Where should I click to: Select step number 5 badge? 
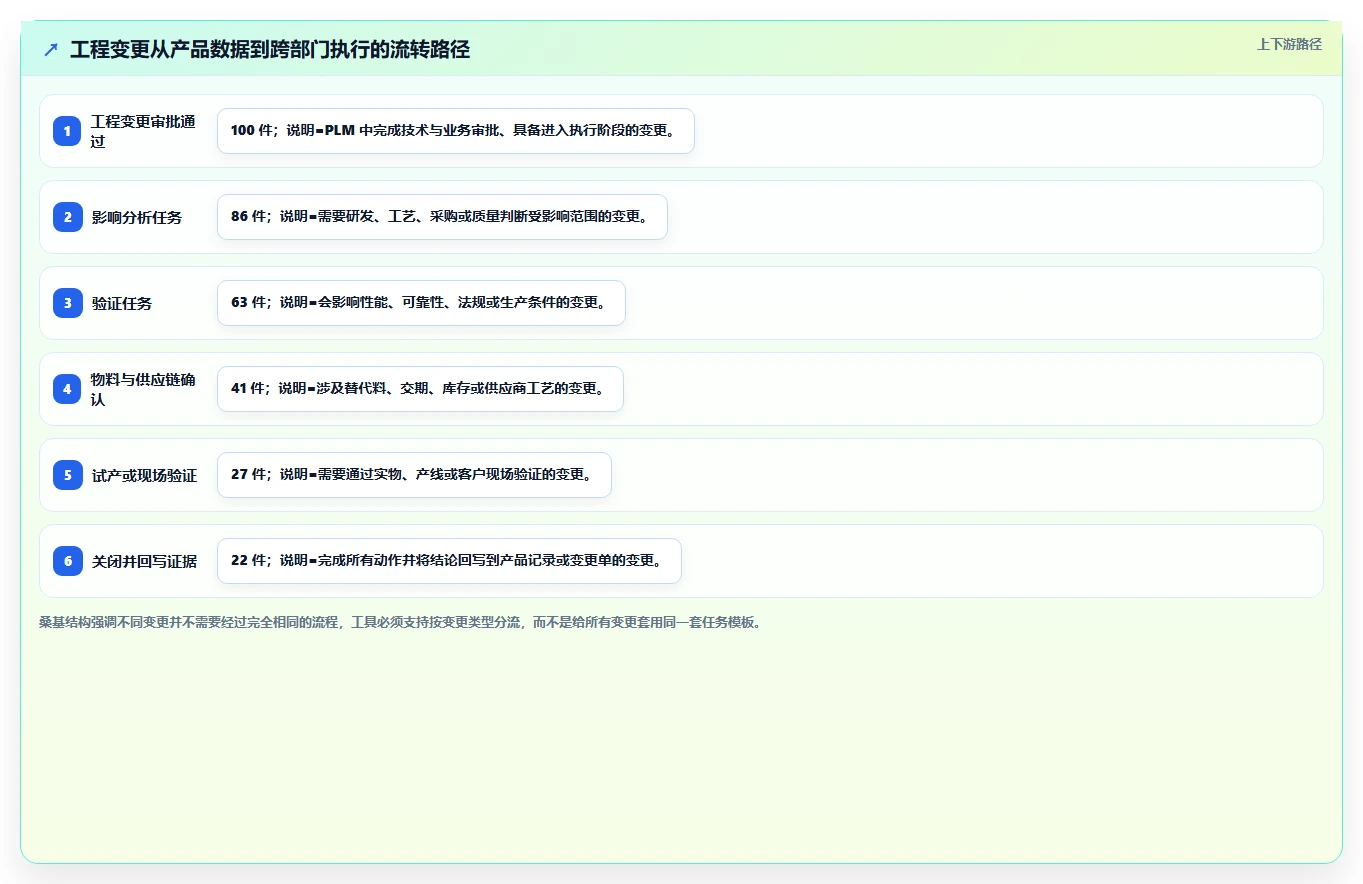click(68, 475)
